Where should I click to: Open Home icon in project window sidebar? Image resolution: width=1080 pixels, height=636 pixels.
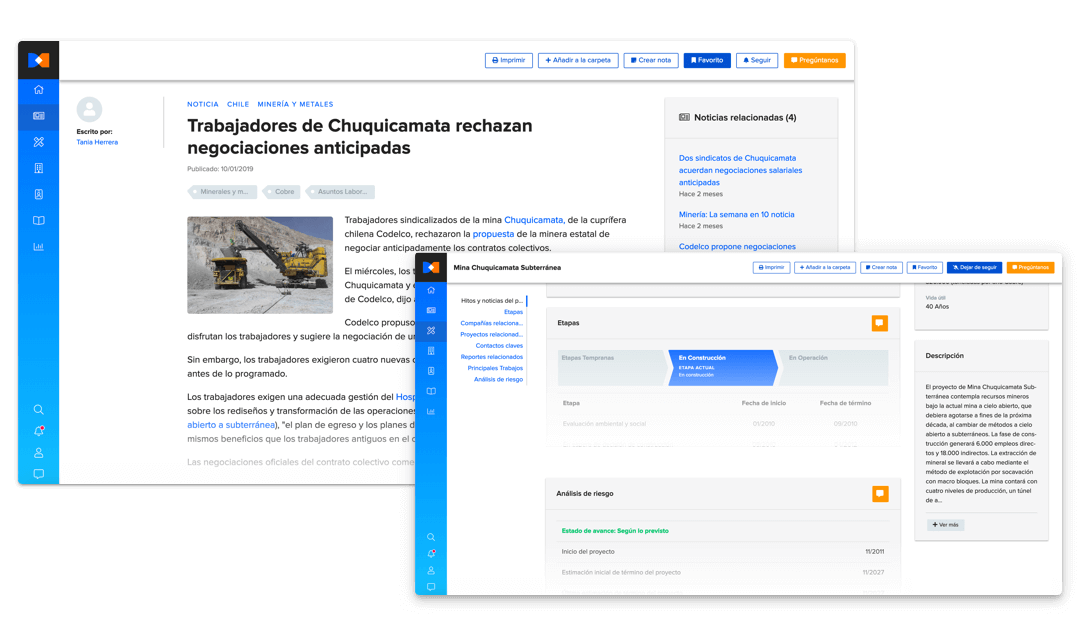[x=431, y=290]
